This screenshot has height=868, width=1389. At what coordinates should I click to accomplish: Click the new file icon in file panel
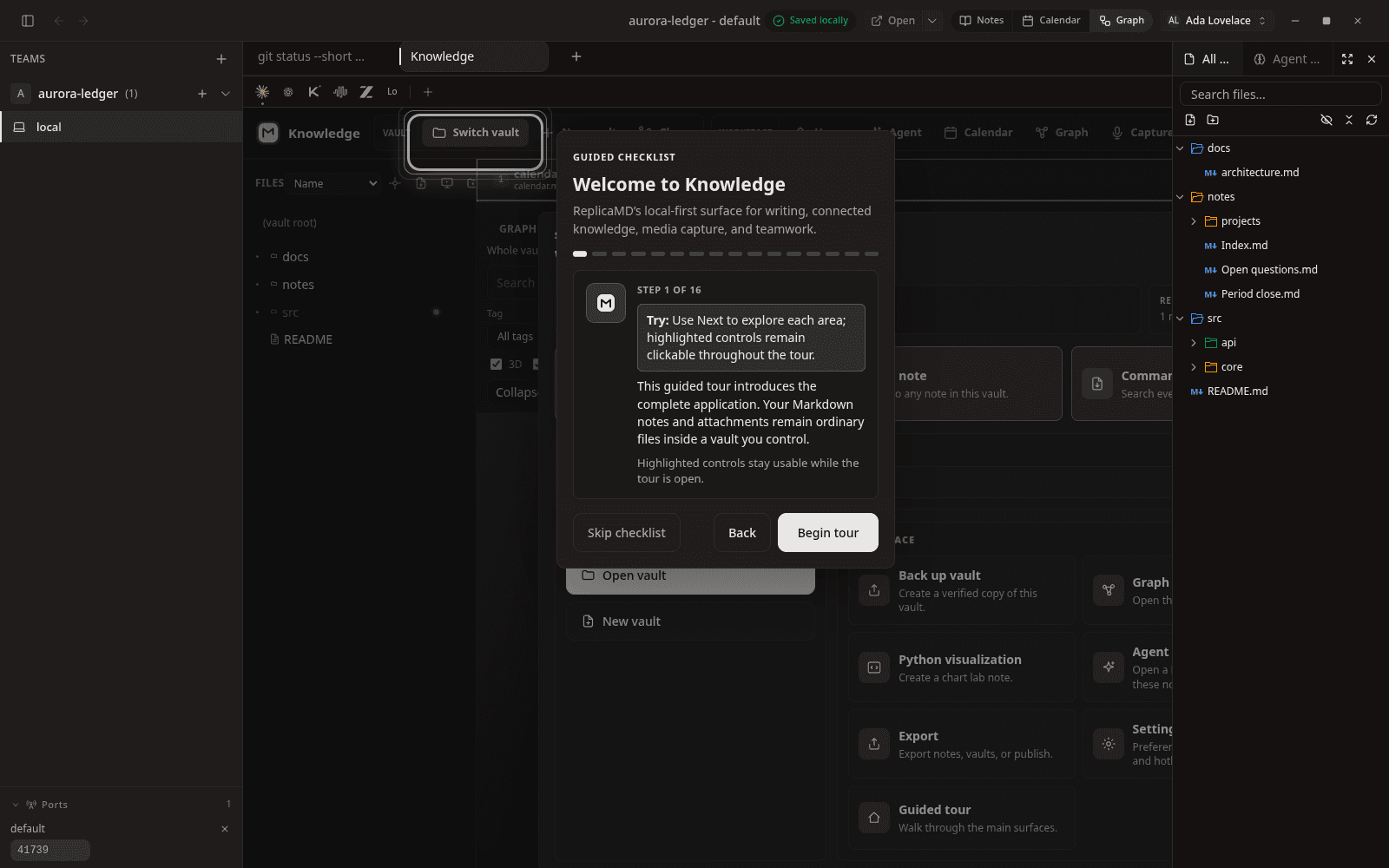1190,120
